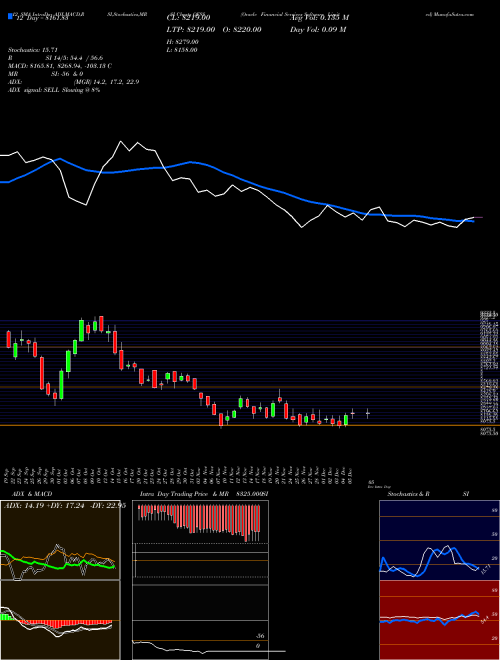500x660 pixels.
Task: Click the '-36' value in the MR panel
Action: point(261,636)
